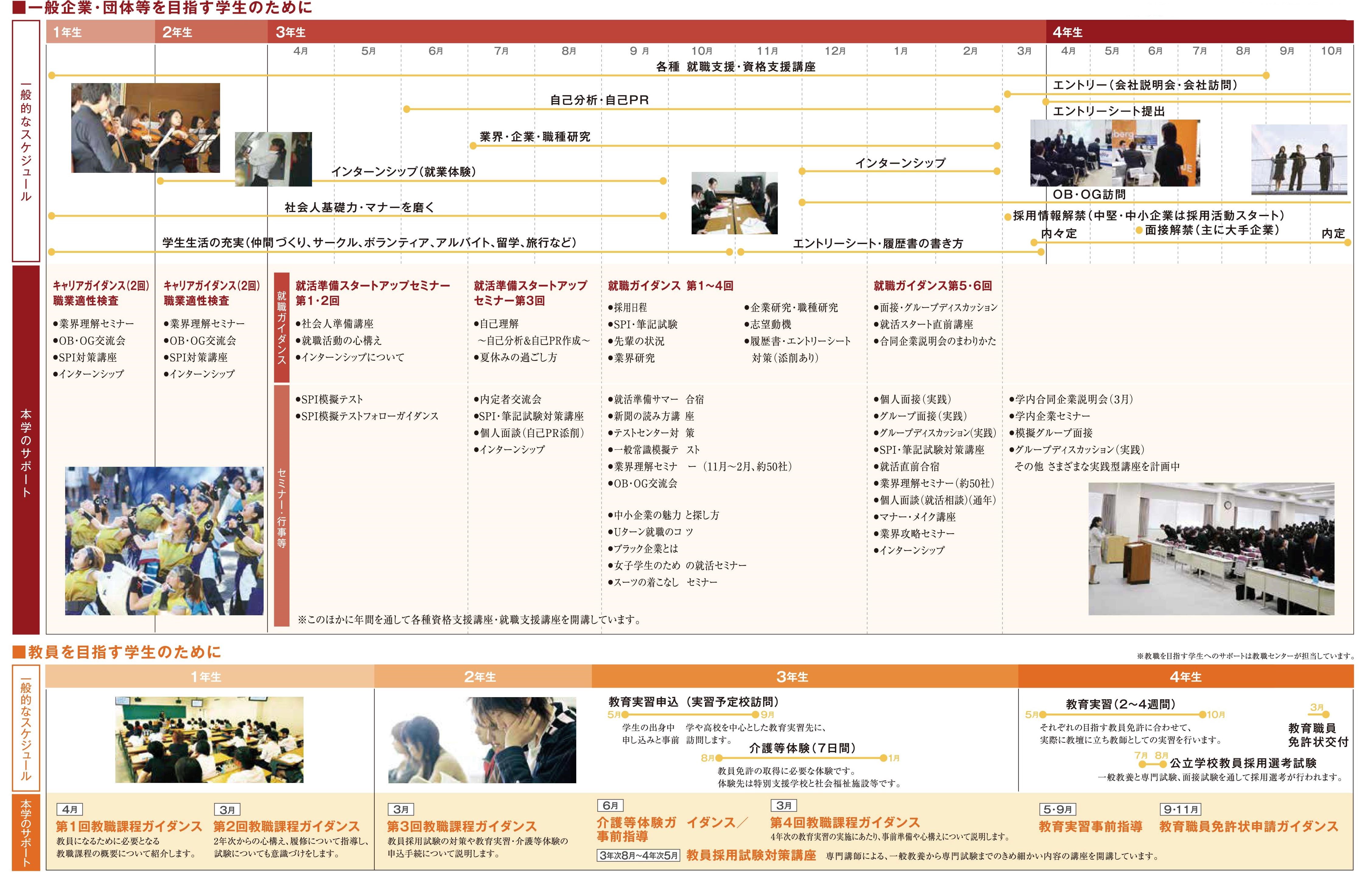
Task: Click the 採用情報解禁 marker dot
Action: 1008,217
